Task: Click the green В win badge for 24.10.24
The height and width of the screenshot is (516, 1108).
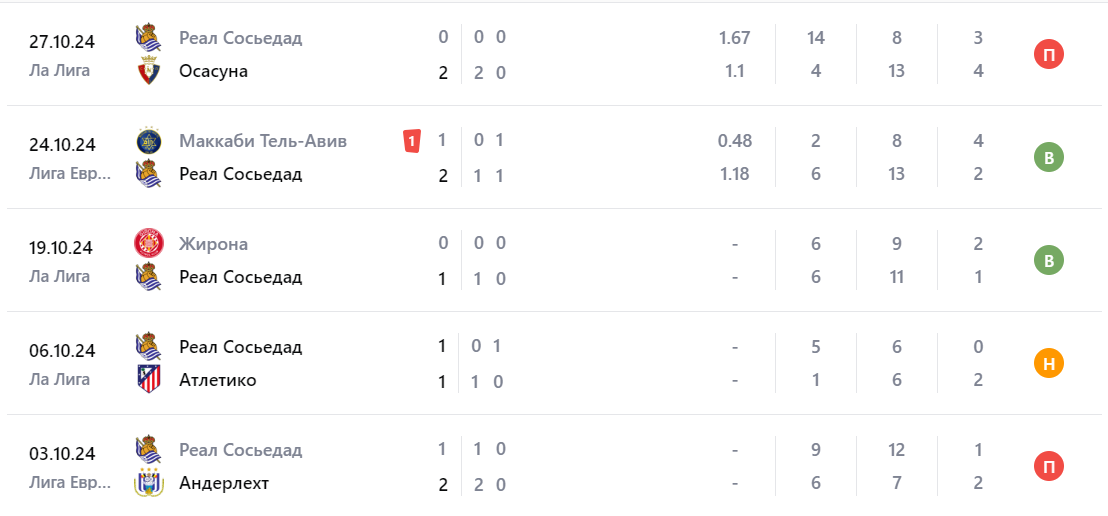Action: click(1048, 157)
